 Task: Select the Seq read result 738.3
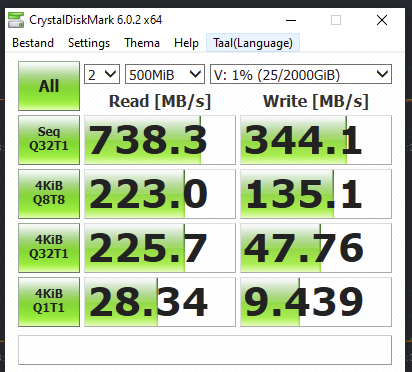pyautogui.click(x=160, y=140)
